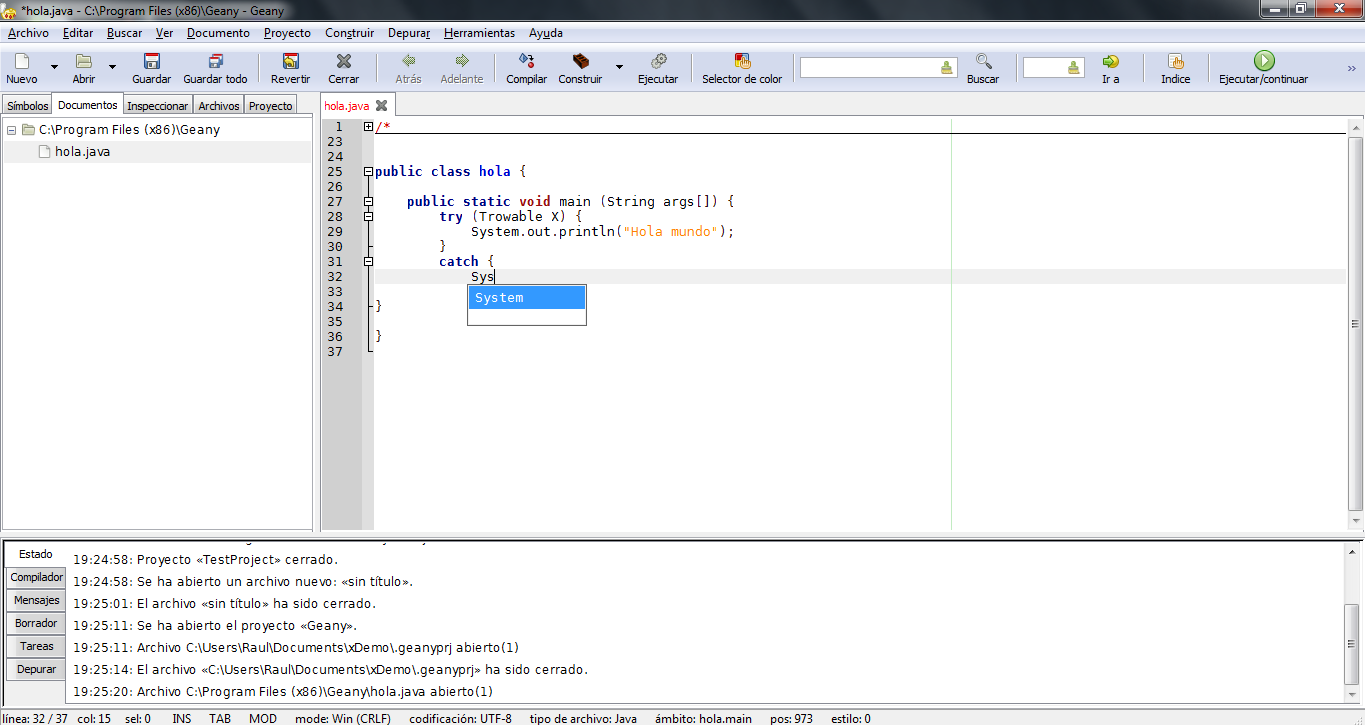Image resolution: width=1365 pixels, height=725 pixels.
Task: Open the Indice toolbar icon
Action: 1176,61
